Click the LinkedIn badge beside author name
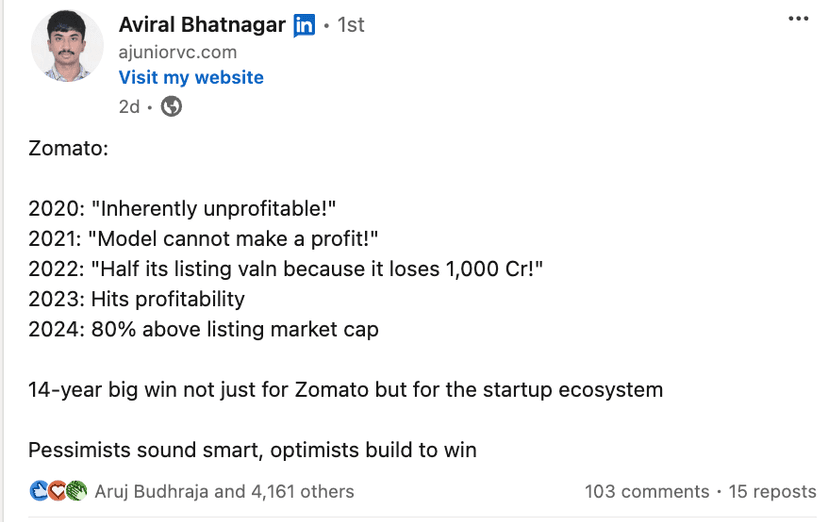Screen dimensions: 828x522 tap(304, 26)
